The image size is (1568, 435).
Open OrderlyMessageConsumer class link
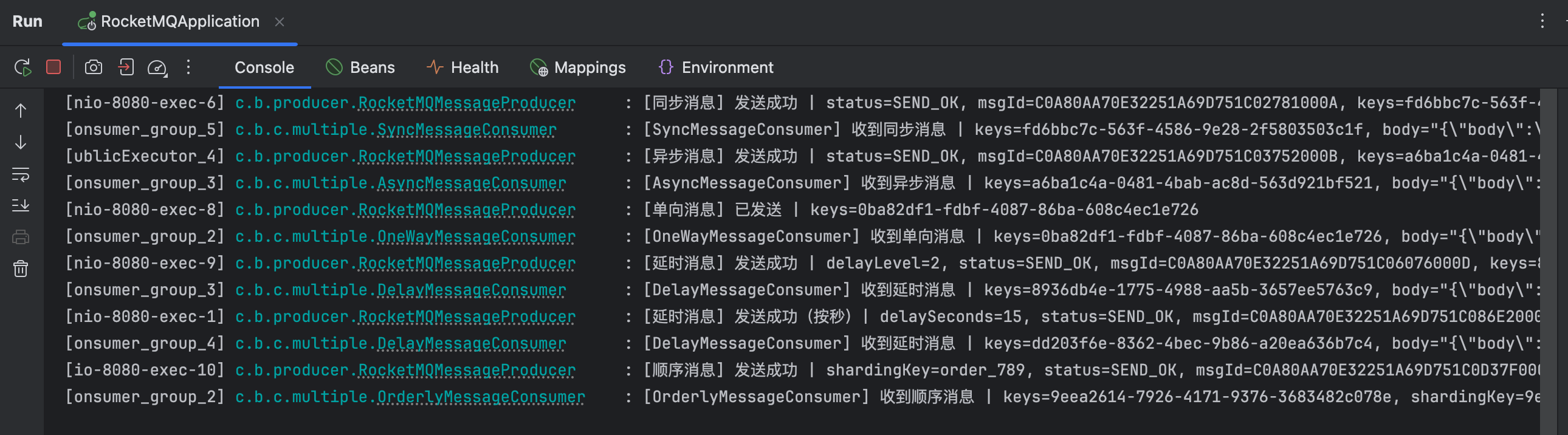coord(481,397)
